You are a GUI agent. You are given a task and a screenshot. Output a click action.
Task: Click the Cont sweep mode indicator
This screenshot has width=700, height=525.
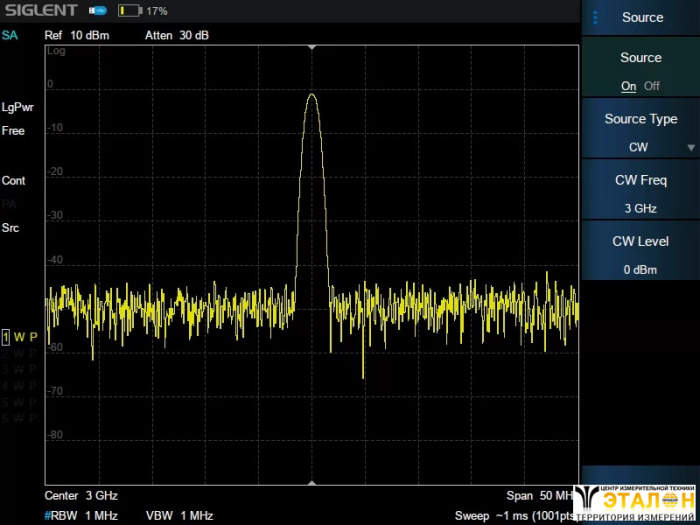click(x=14, y=181)
